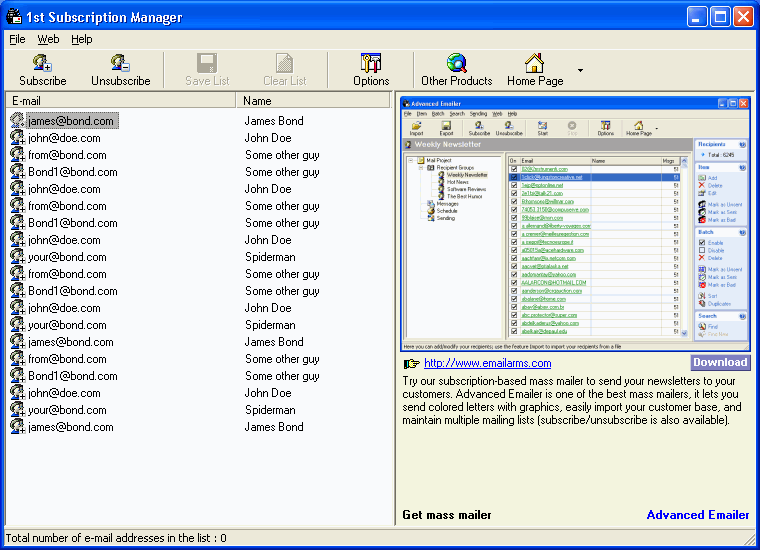Click the Advanced Emailer link at bottom
The height and width of the screenshot is (550, 760).
697,515
